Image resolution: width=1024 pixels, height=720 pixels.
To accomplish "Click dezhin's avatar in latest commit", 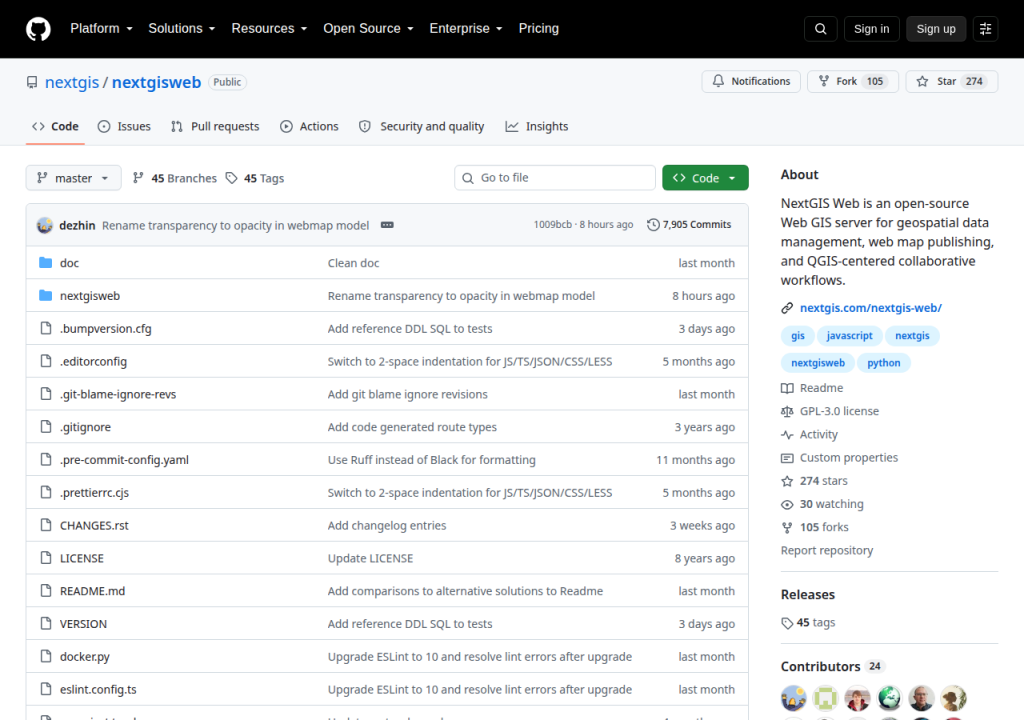I will point(44,225).
